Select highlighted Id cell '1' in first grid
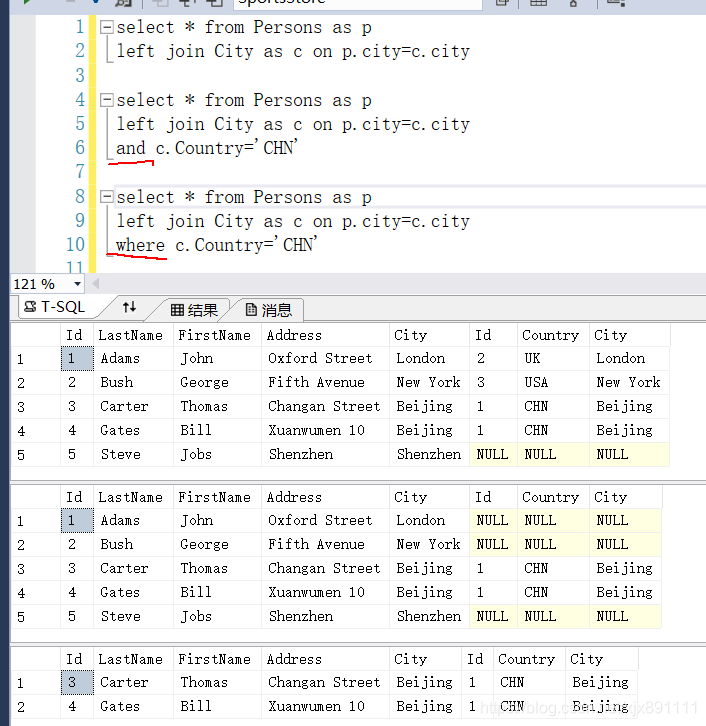This screenshot has height=726, width=706. click(77, 358)
